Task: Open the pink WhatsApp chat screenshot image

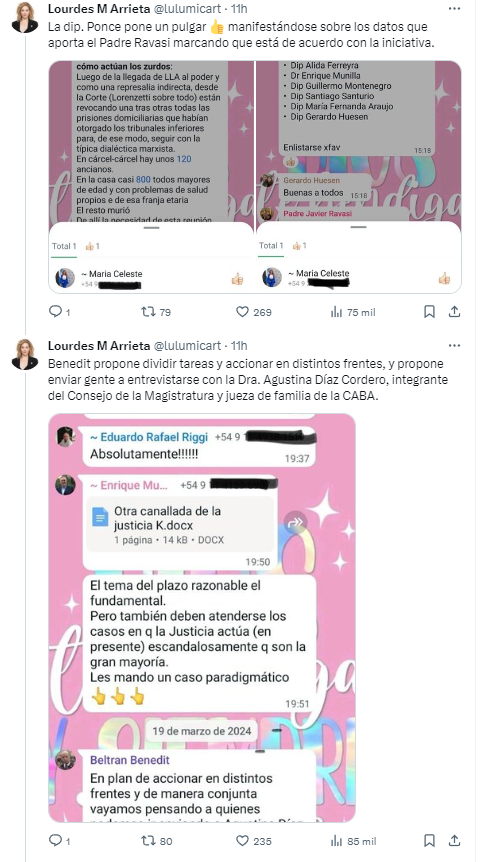Action: 202,617
